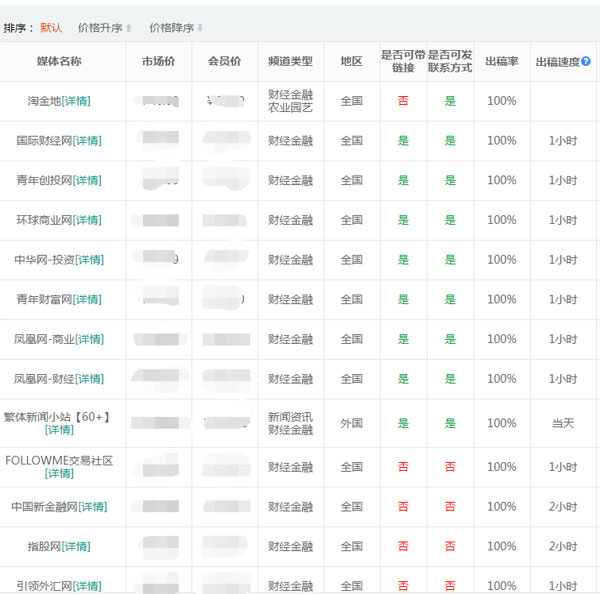Click 全国 region for 青年创投网
This screenshot has height=594, width=600.
point(352,180)
